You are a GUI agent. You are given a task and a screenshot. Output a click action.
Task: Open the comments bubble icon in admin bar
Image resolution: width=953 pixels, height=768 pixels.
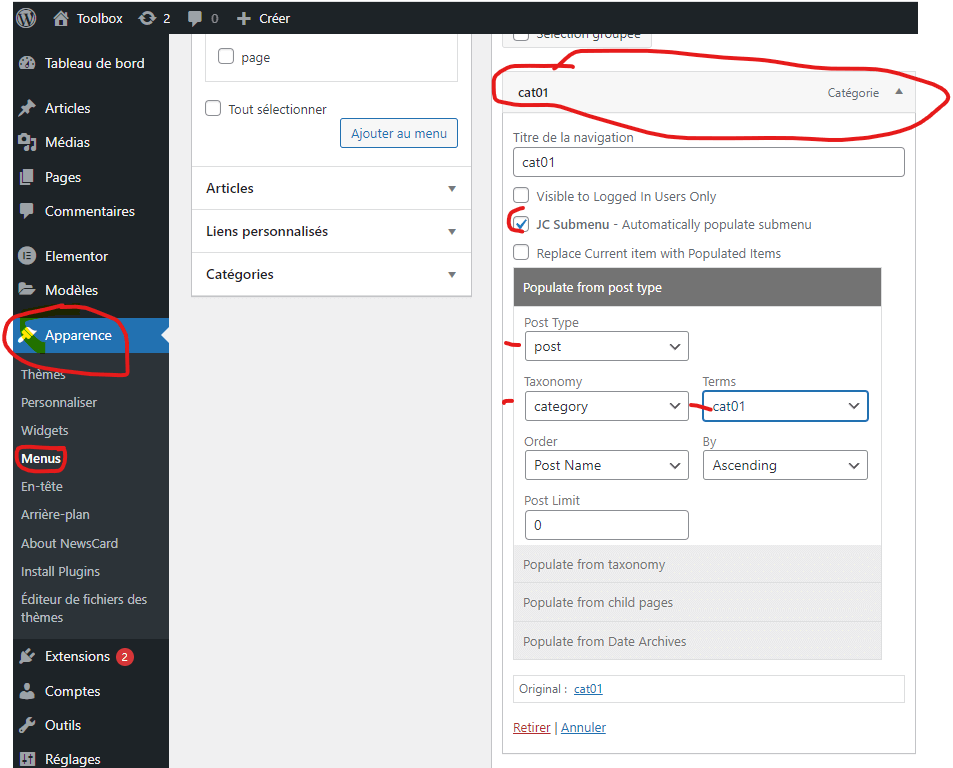tap(194, 18)
